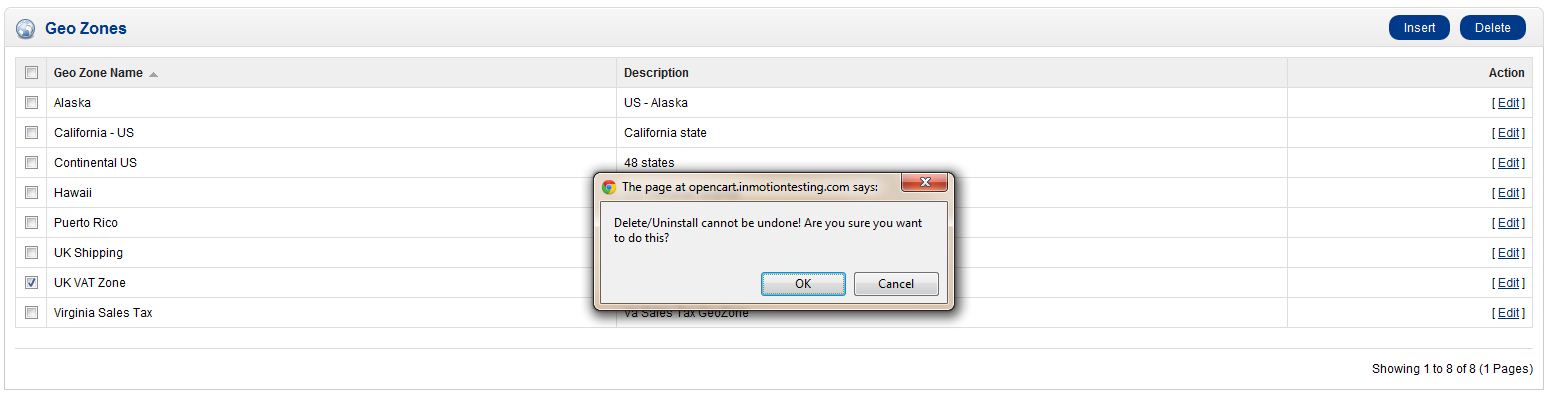Click the Chrome icon in the dialog title

coord(608,186)
